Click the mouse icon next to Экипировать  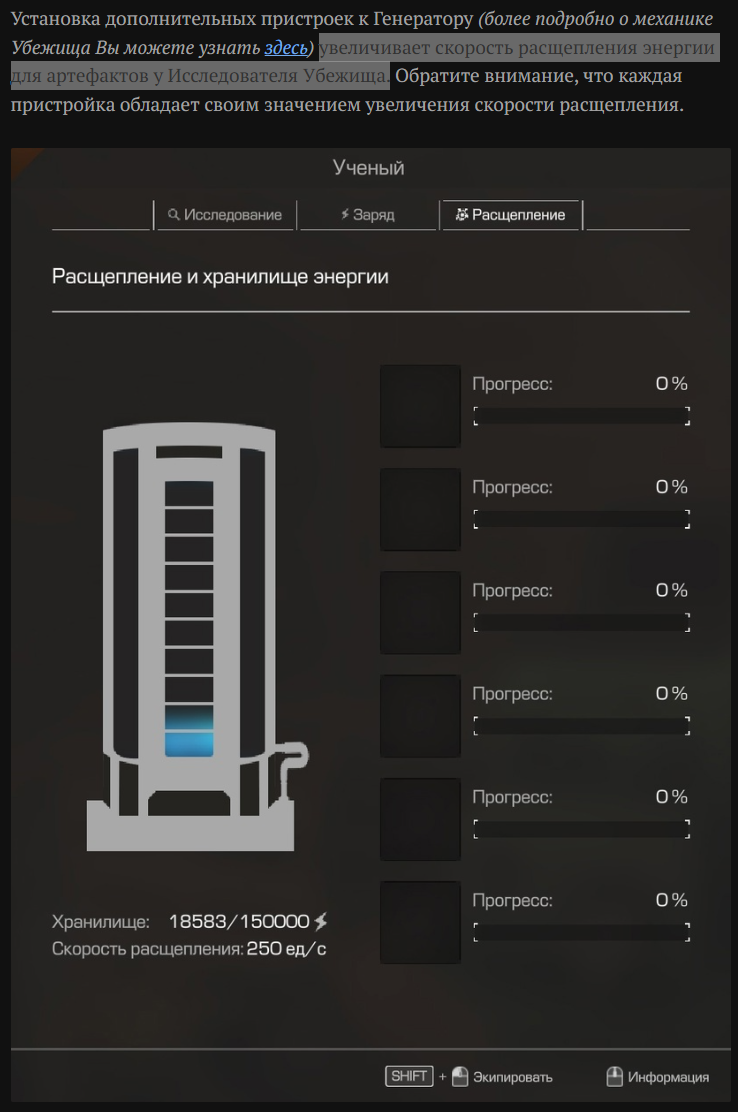tap(460, 1077)
